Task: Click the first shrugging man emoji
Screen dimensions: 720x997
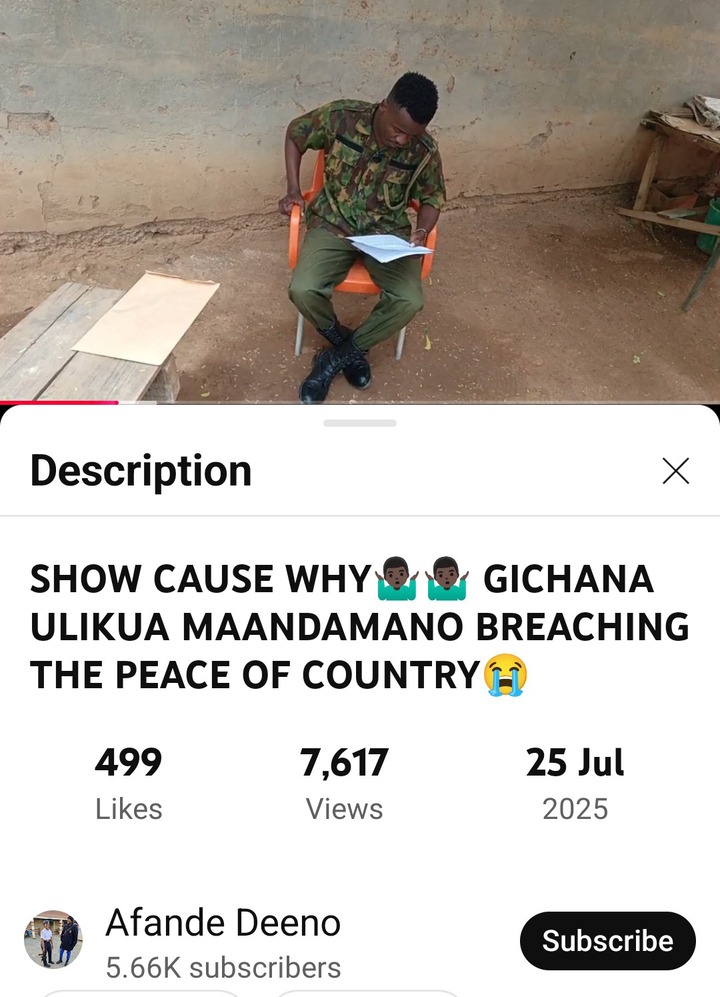Action: [396, 579]
